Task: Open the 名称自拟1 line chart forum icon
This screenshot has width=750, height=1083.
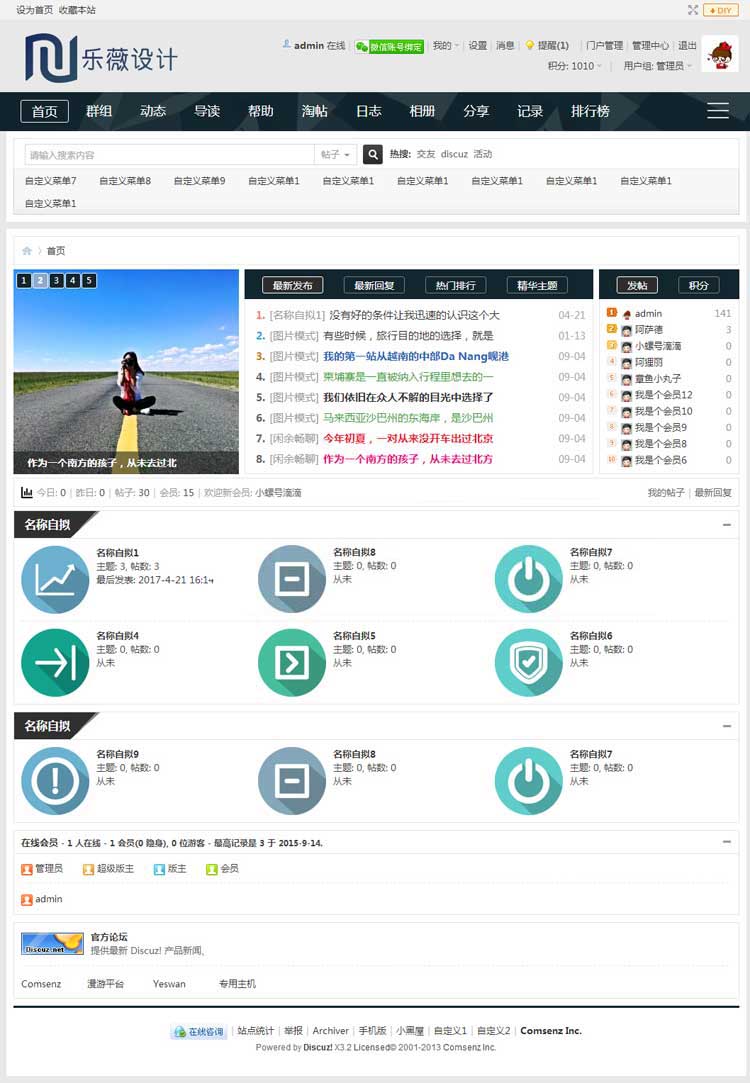Action: (55, 579)
